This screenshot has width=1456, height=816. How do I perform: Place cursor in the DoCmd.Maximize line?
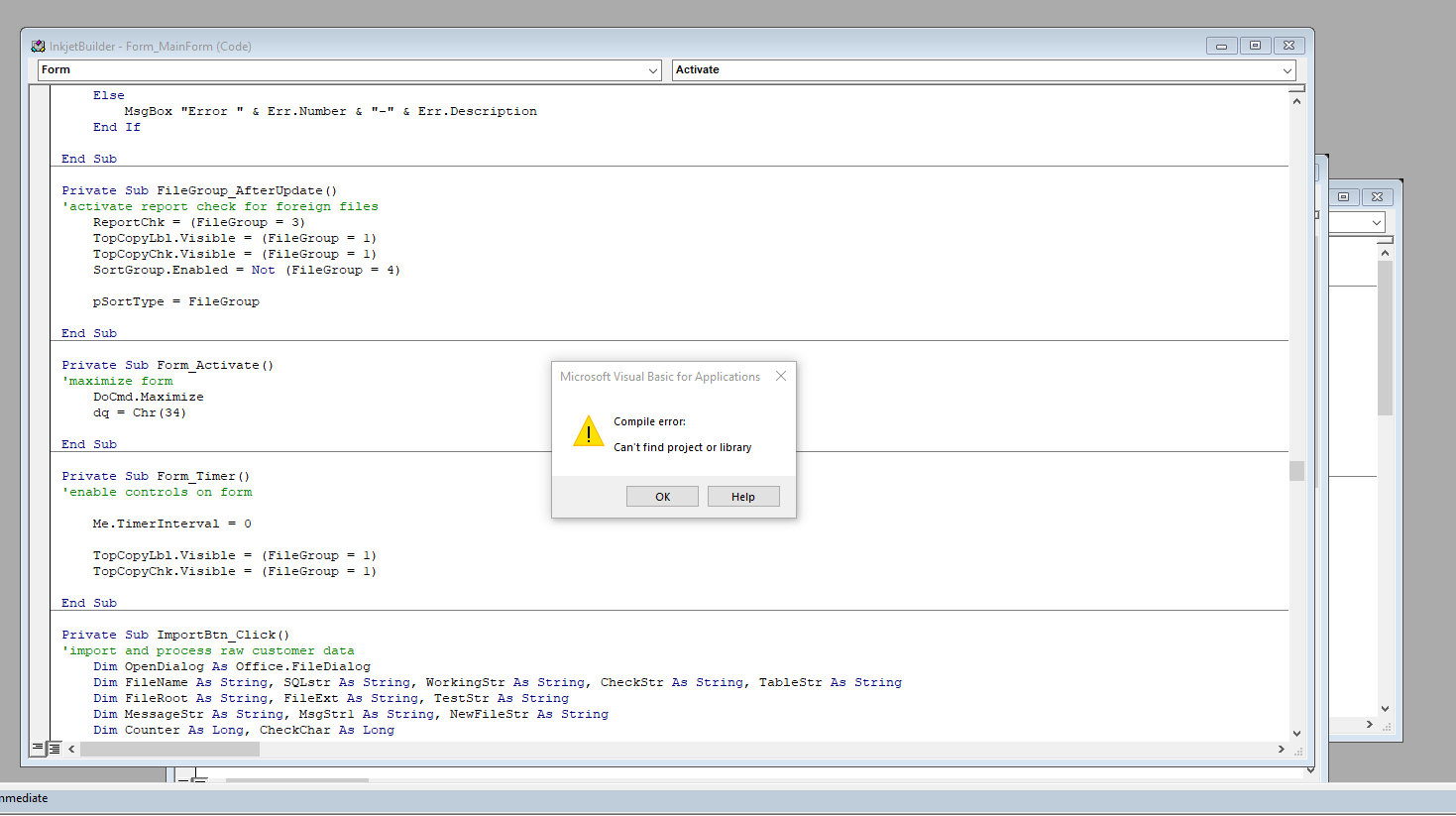pos(149,396)
